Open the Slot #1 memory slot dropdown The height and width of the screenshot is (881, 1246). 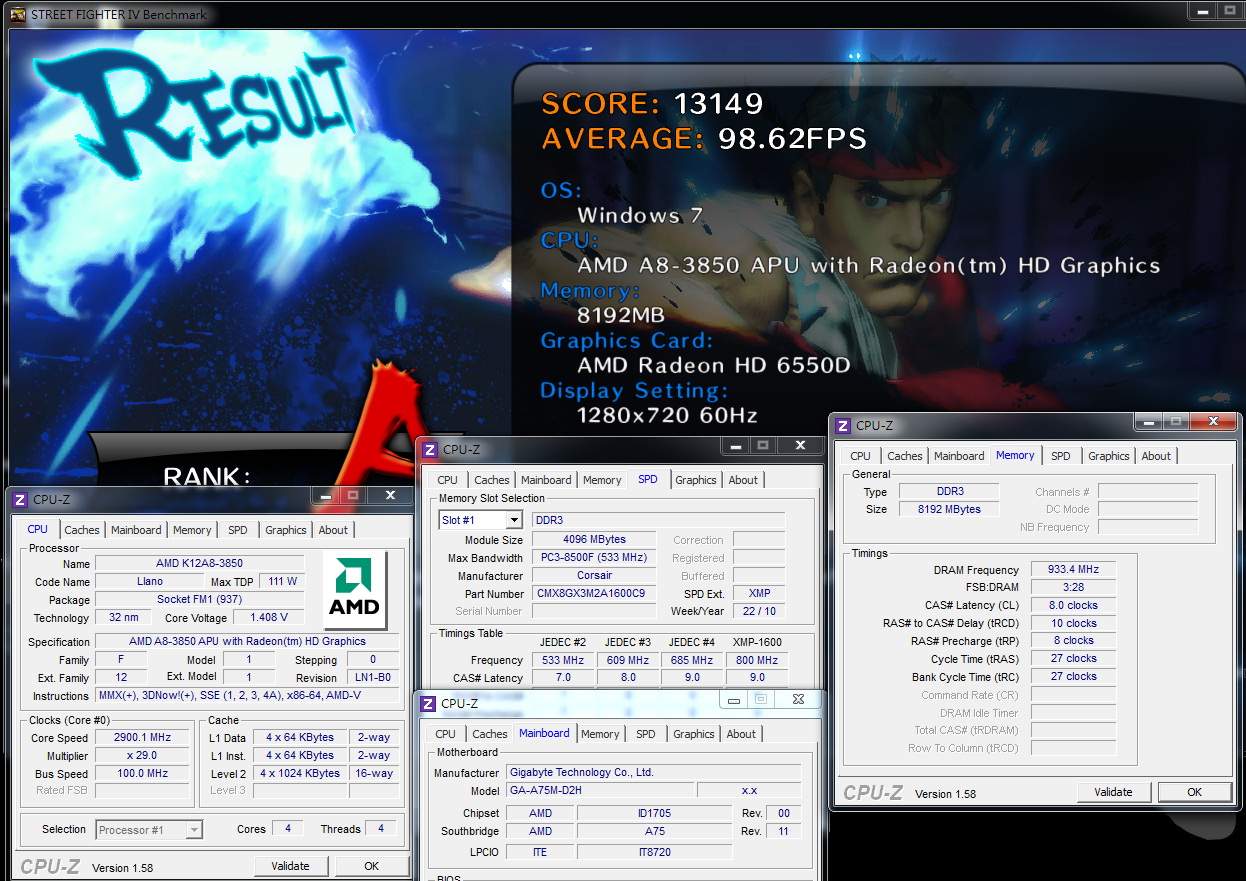click(x=481, y=520)
